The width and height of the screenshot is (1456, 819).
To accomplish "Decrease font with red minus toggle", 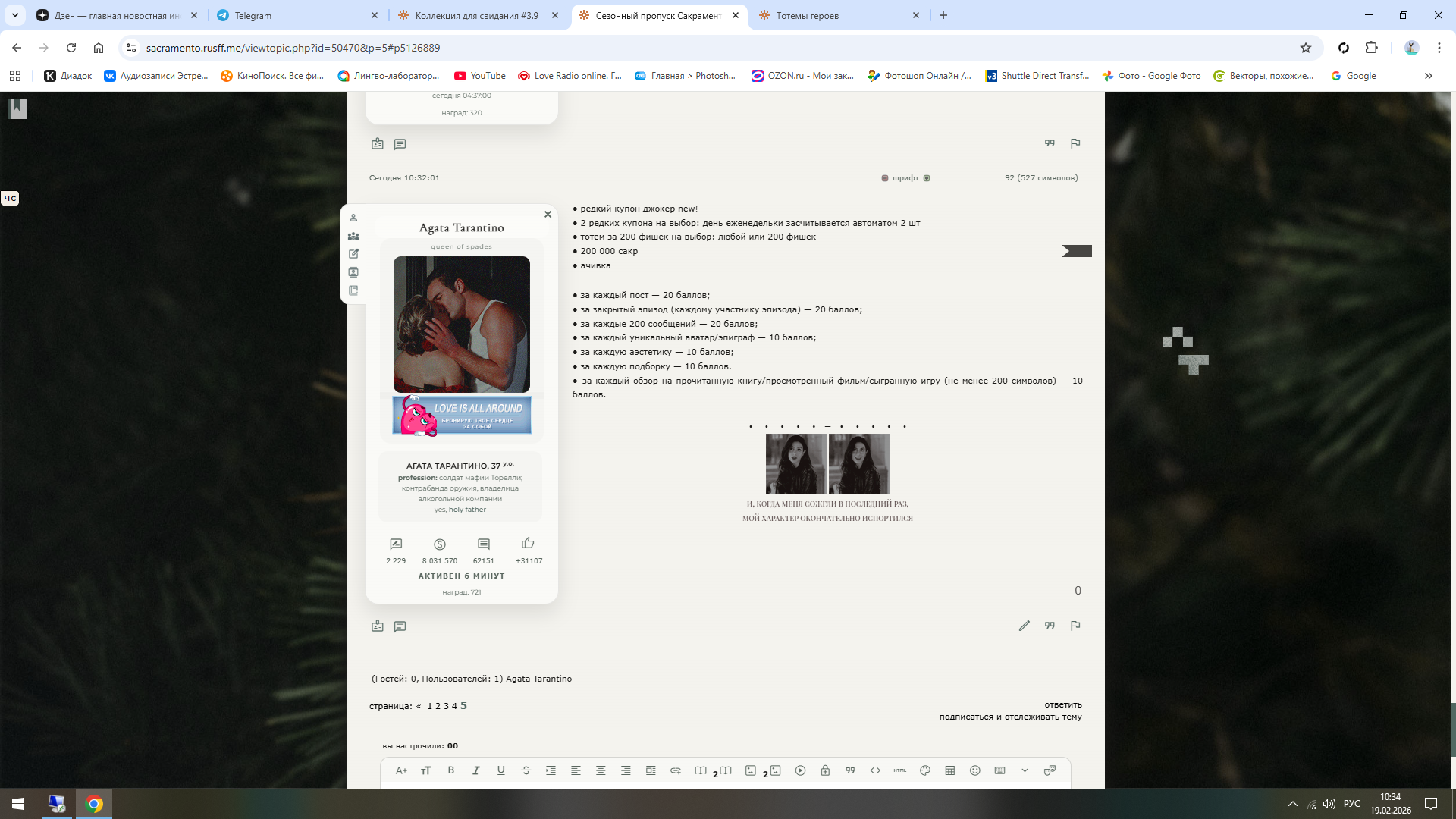I will [884, 178].
